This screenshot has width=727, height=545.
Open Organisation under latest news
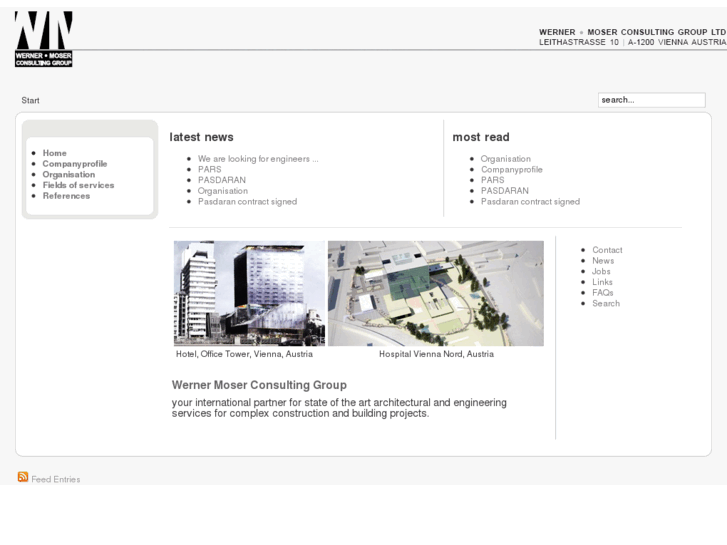(x=223, y=191)
